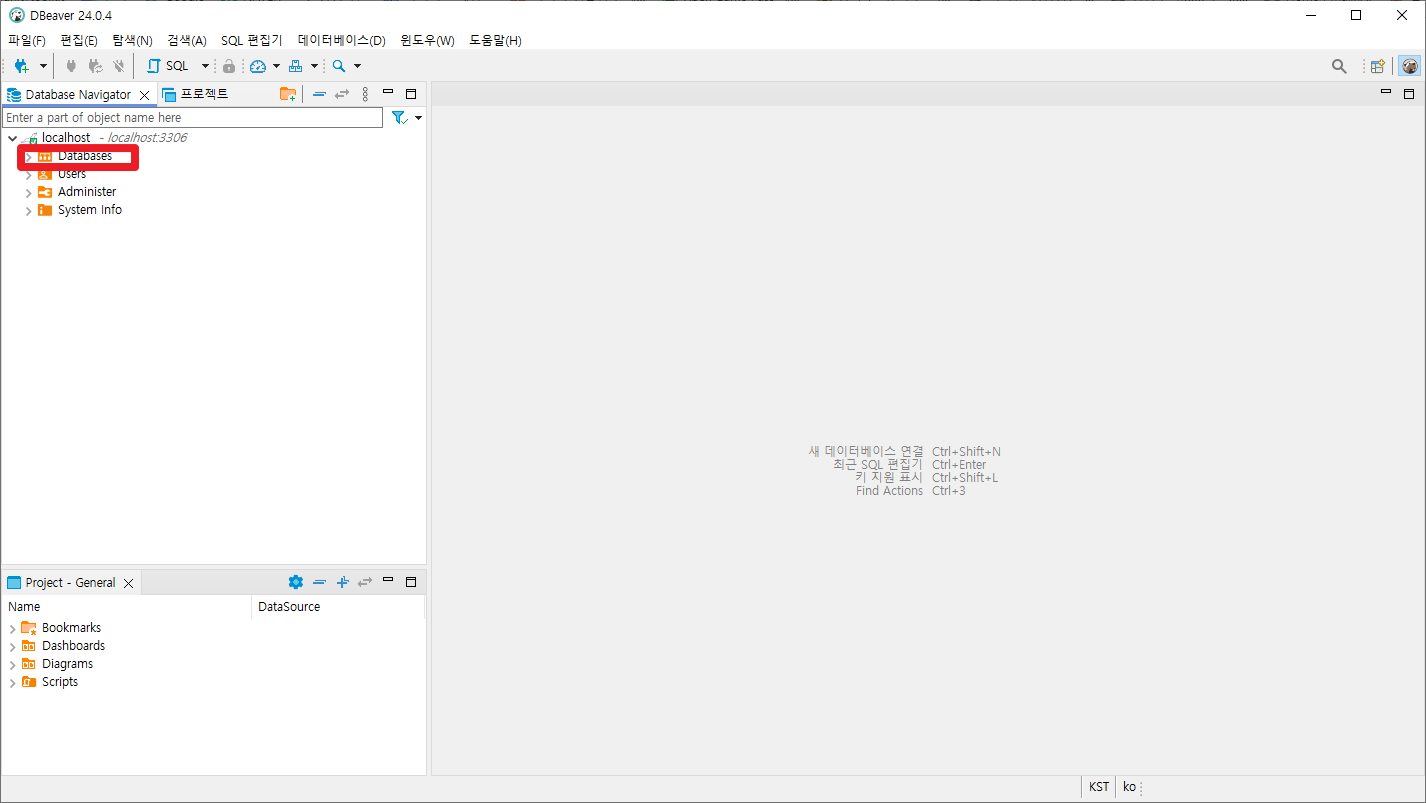
Task: Open new connection dropdown arrow
Action: 43,66
